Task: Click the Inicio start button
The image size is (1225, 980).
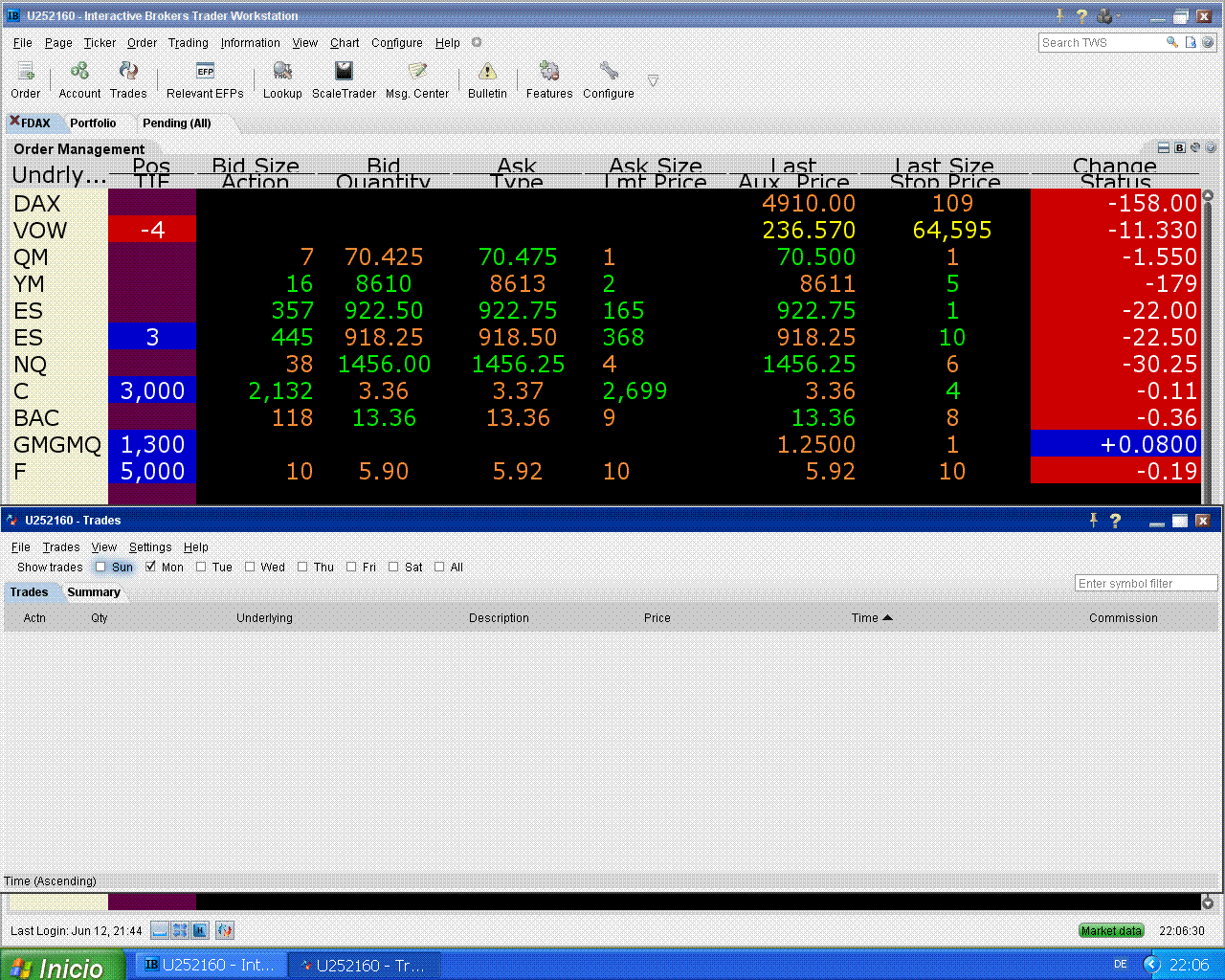Action: 62,966
